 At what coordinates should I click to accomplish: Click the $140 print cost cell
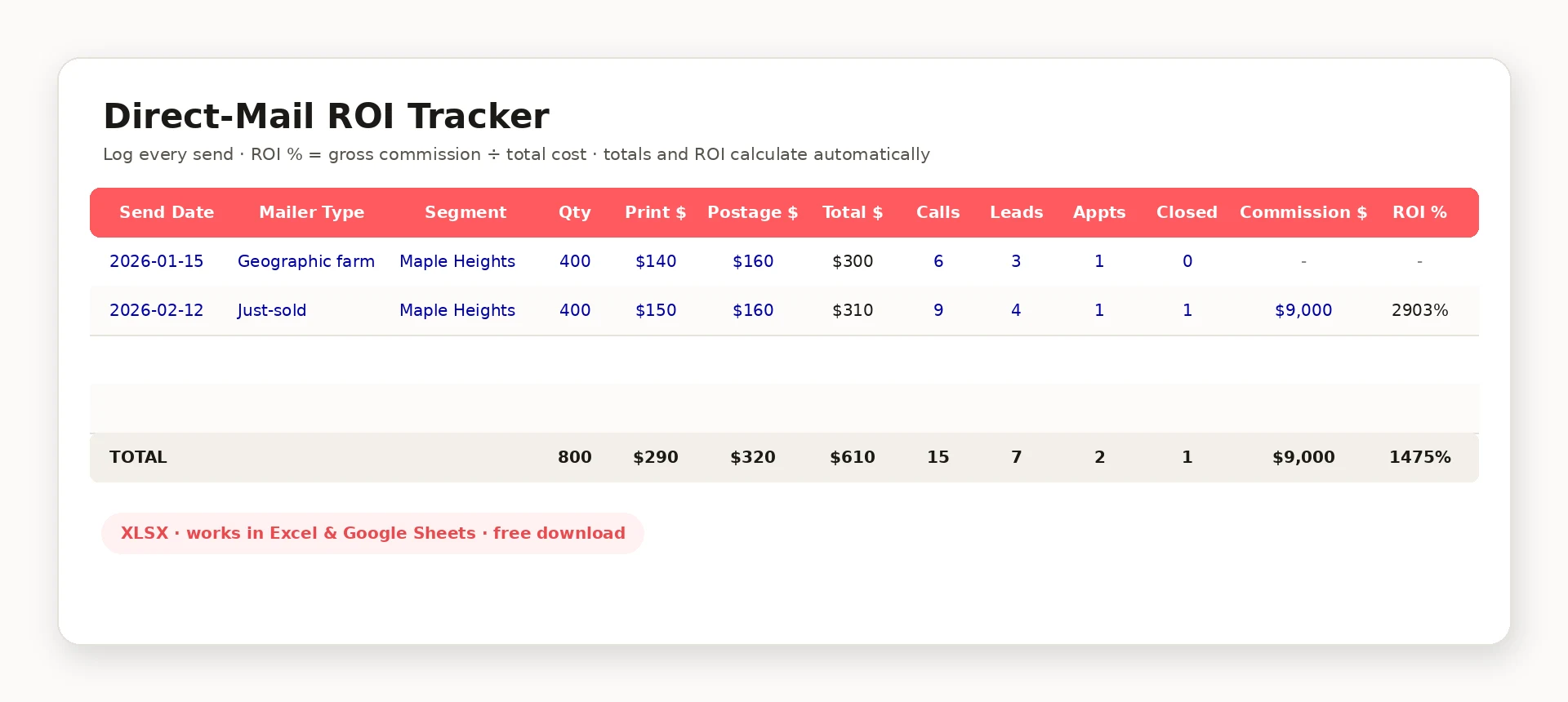(656, 261)
